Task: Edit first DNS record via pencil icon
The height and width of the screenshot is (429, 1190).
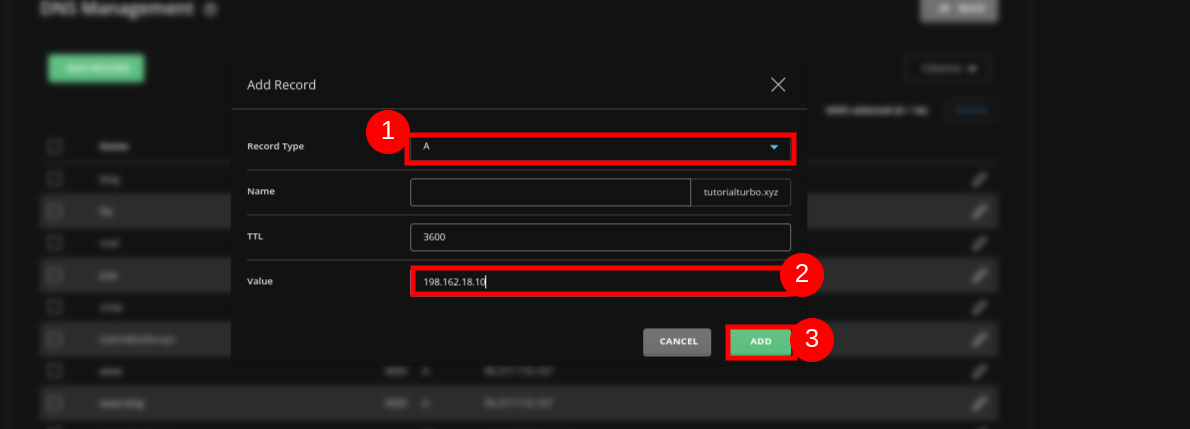Action: [979, 180]
